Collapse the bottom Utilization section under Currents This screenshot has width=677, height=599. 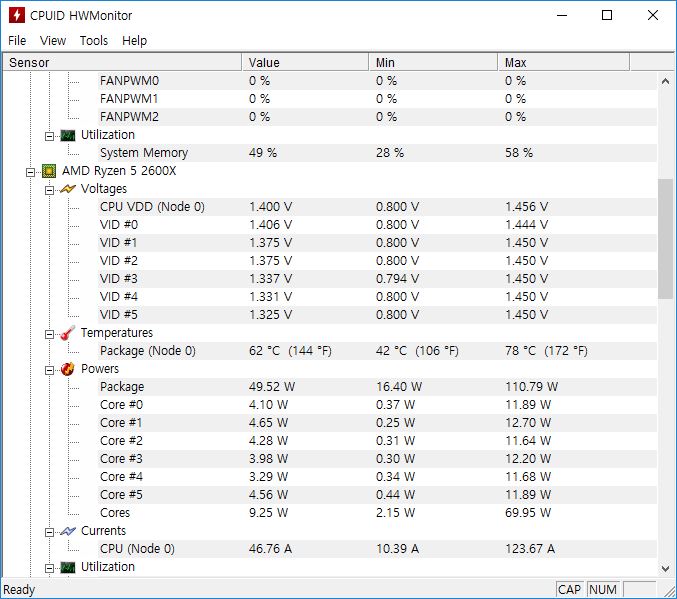coord(50,568)
